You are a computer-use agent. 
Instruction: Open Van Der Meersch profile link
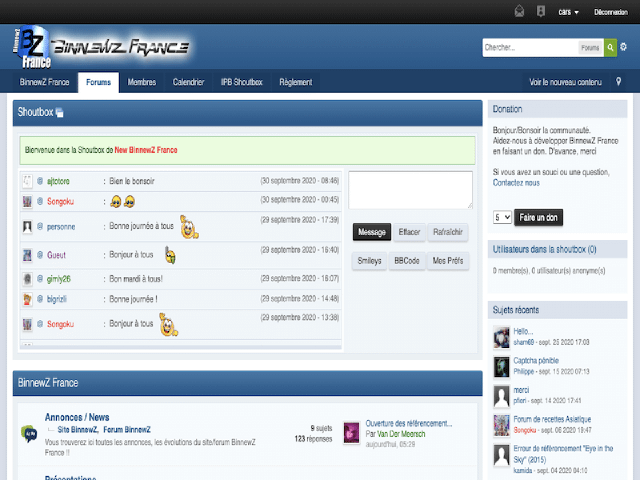(x=401, y=434)
